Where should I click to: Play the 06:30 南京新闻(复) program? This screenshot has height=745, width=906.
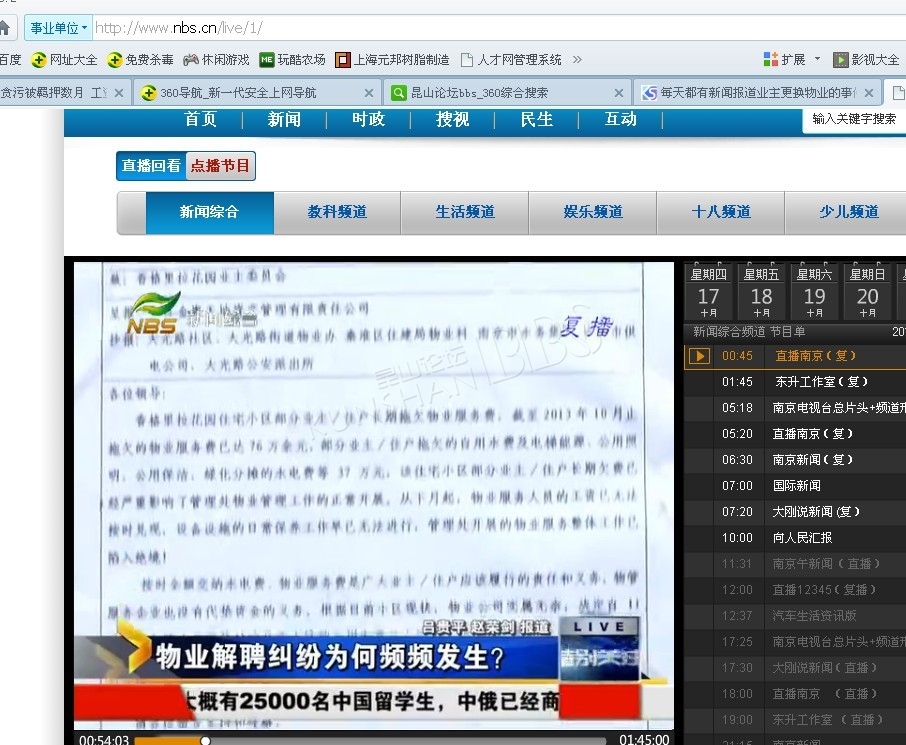[795, 460]
